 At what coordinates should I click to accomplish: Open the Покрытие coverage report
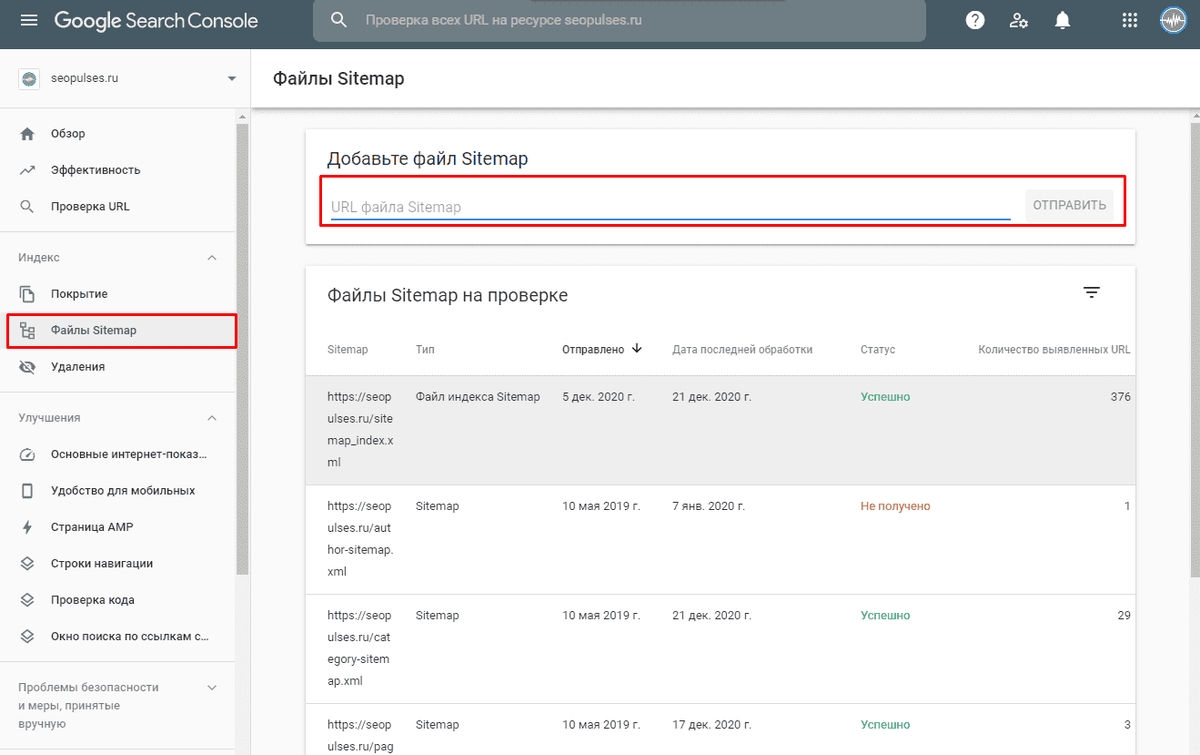coord(79,294)
